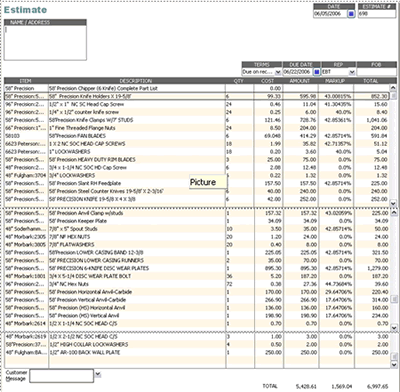The image size is (400, 392).
Task: Click the Customer Message text box
Action: 62,376
